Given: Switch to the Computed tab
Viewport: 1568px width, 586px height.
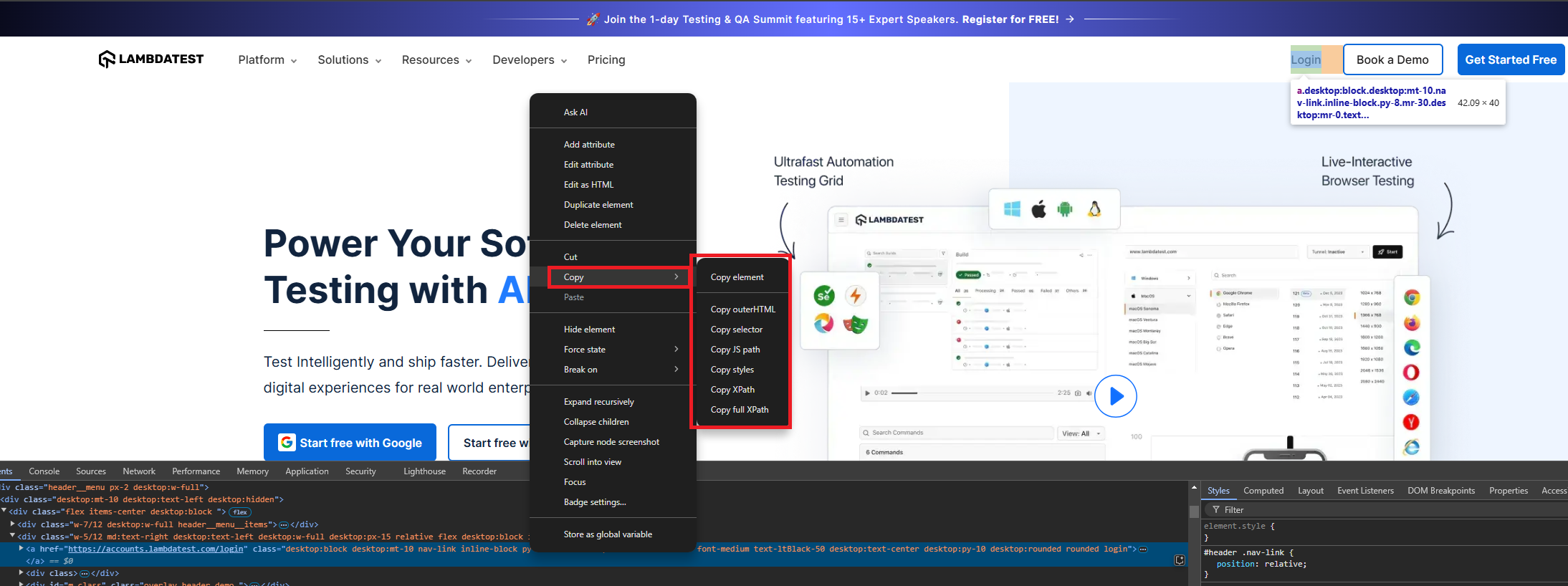Looking at the screenshot, I should click(1263, 491).
